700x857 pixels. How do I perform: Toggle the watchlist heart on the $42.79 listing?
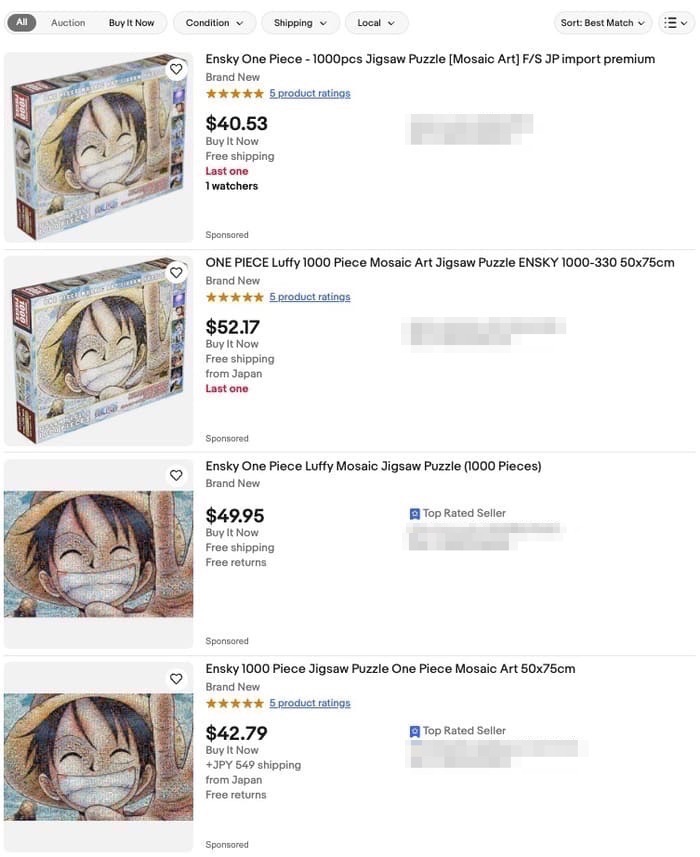pos(176,678)
